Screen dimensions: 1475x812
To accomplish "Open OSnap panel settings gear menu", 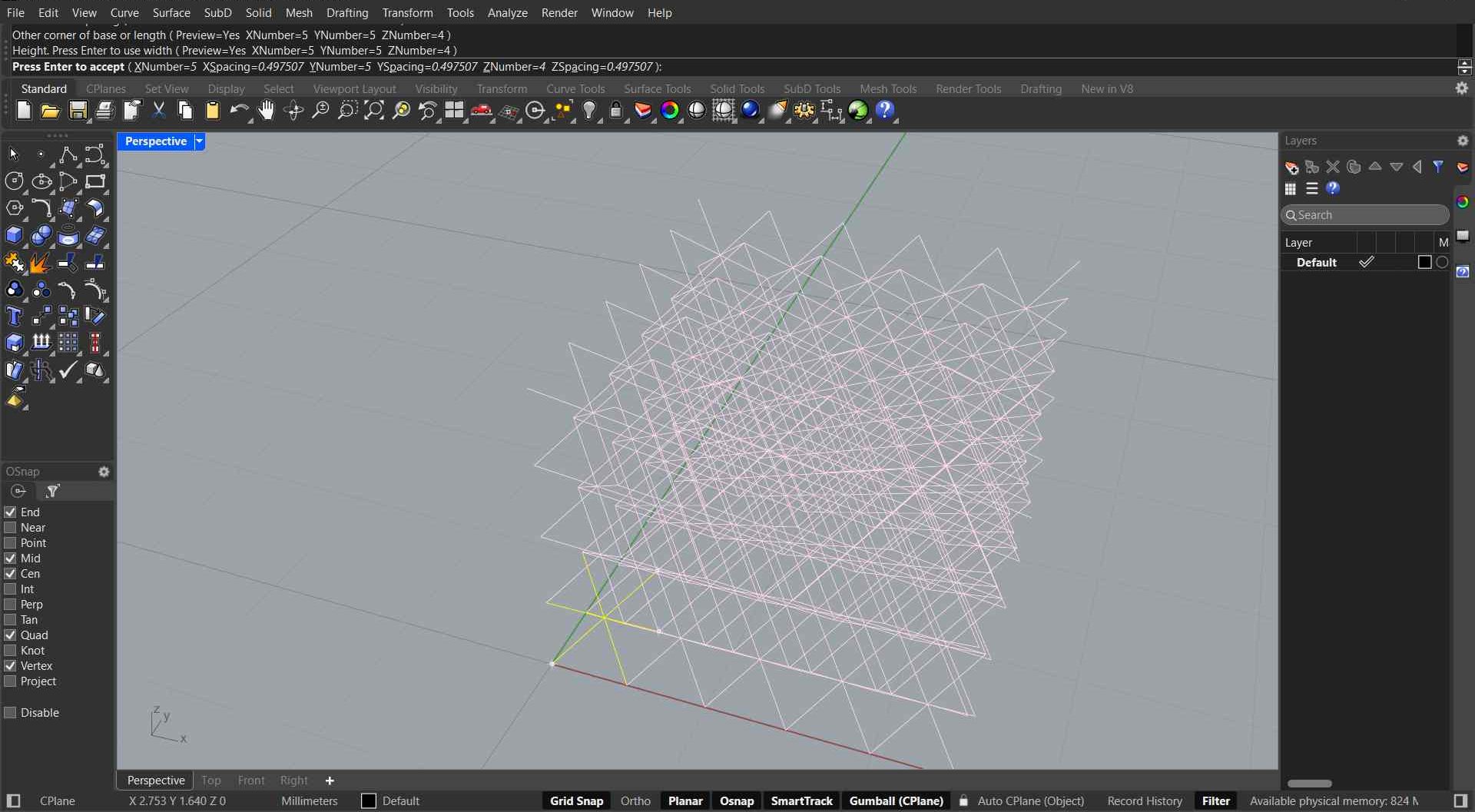I will [104, 472].
